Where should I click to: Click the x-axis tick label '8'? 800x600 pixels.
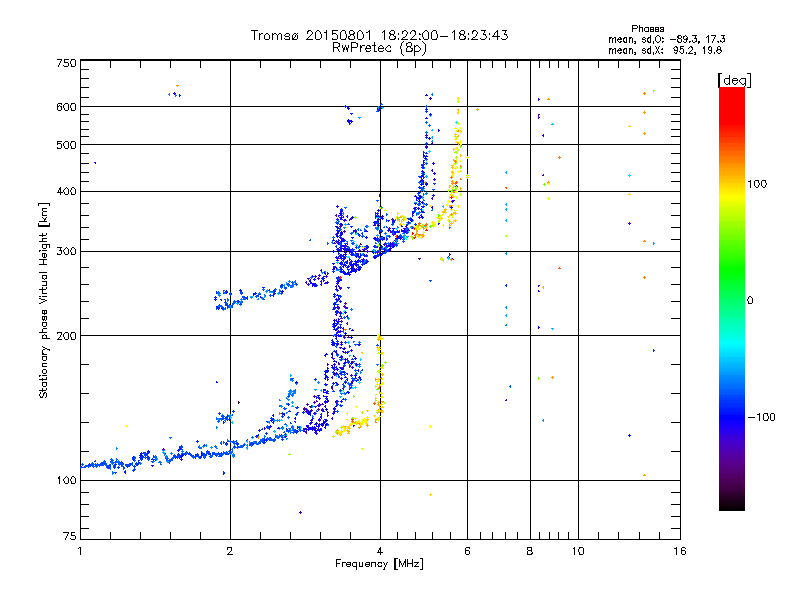click(530, 551)
